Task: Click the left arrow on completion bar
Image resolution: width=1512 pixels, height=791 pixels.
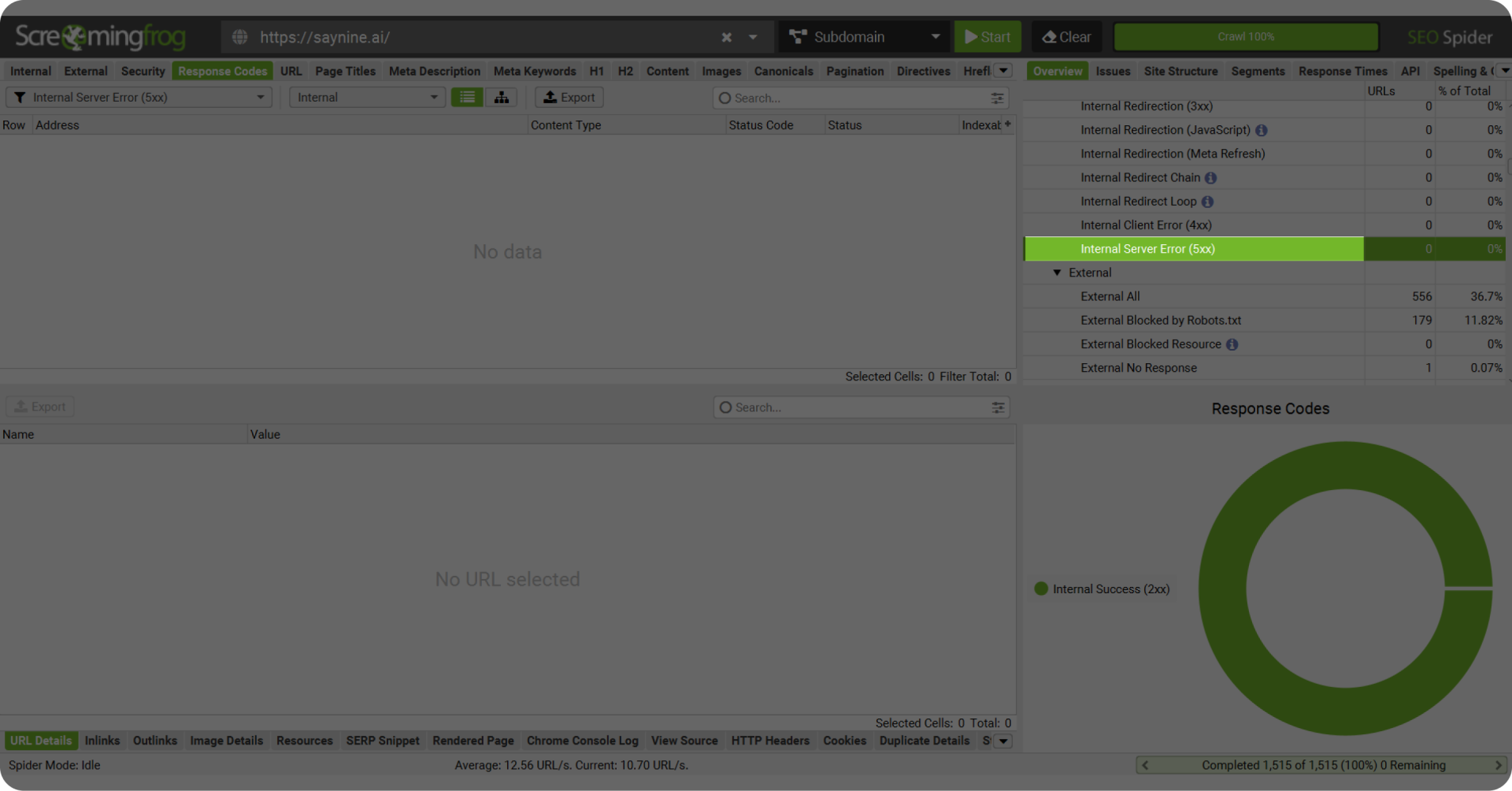Action: tap(1145, 765)
